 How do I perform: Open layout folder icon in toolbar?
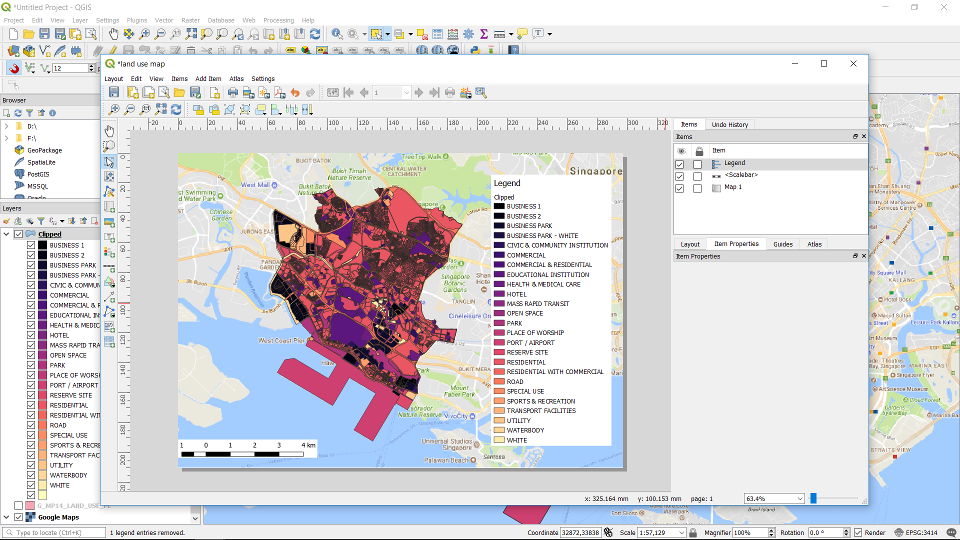pos(179,93)
